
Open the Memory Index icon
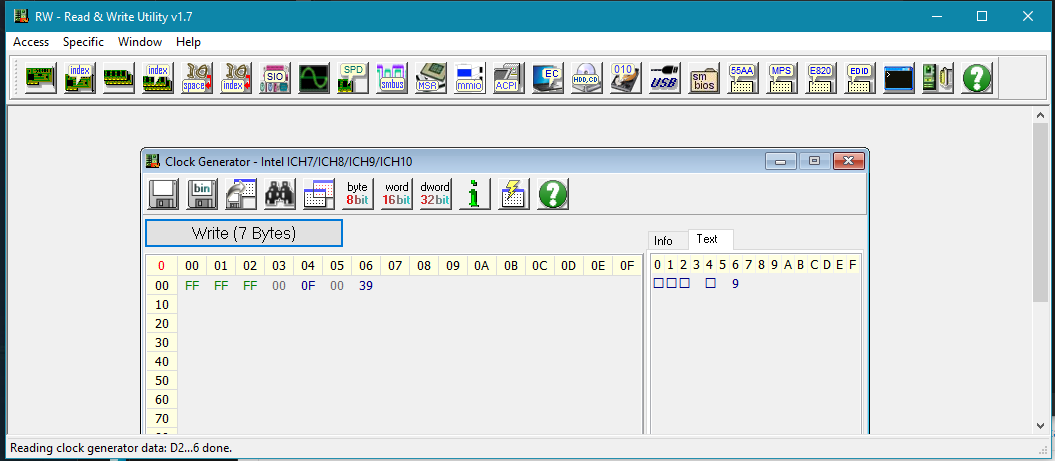(158, 78)
